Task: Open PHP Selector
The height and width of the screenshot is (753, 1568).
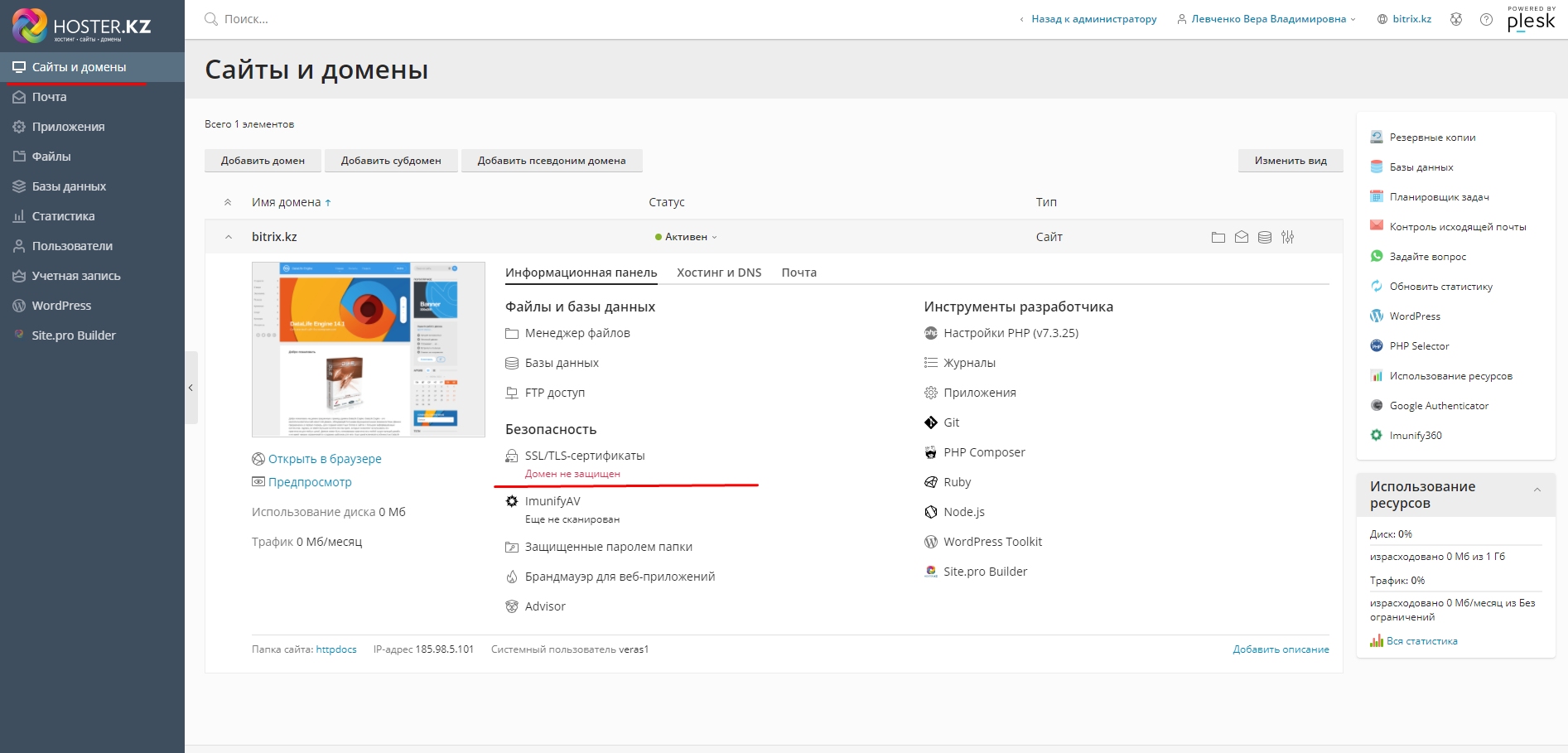Action: 1419,346
